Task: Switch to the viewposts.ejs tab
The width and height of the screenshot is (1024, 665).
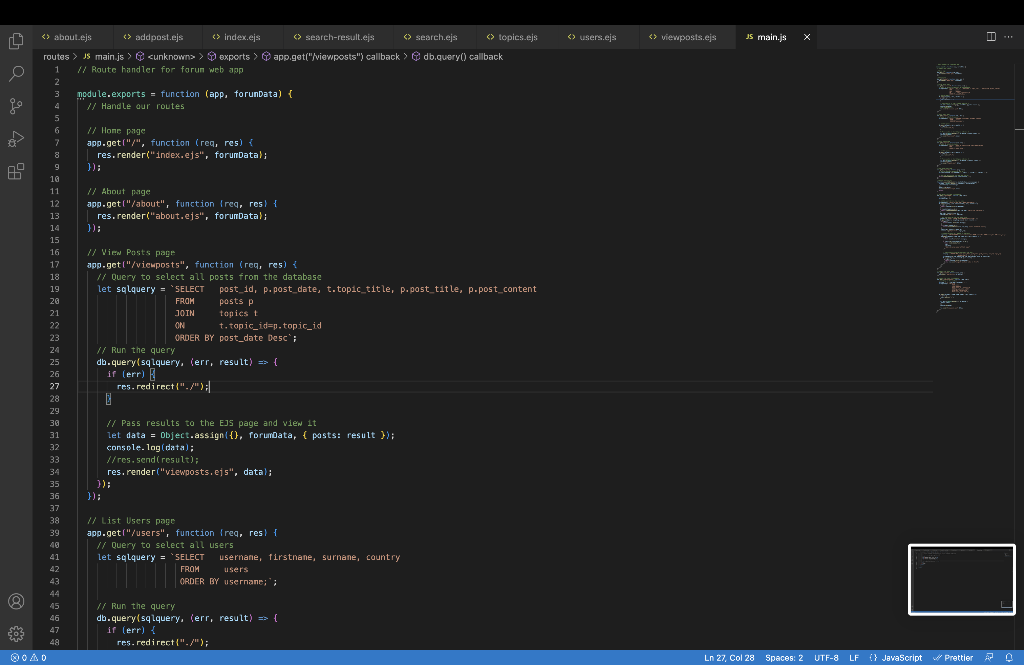Action: (x=682, y=37)
